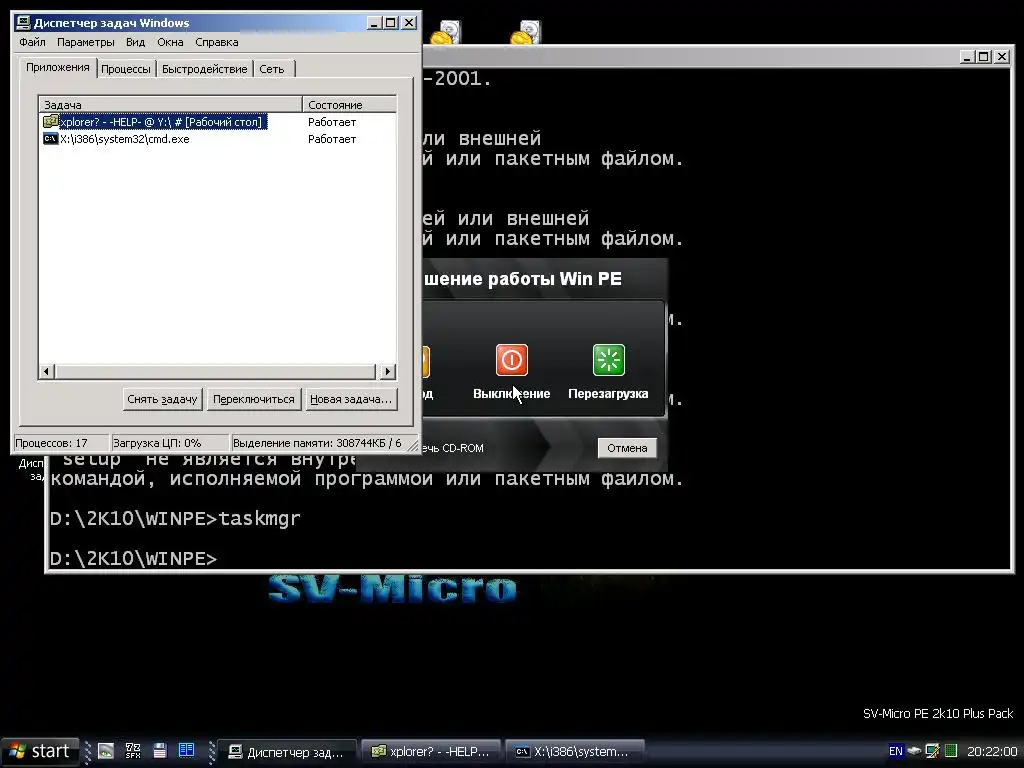Click the EN language indicator in tray
The image size is (1024, 768).
point(896,751)
